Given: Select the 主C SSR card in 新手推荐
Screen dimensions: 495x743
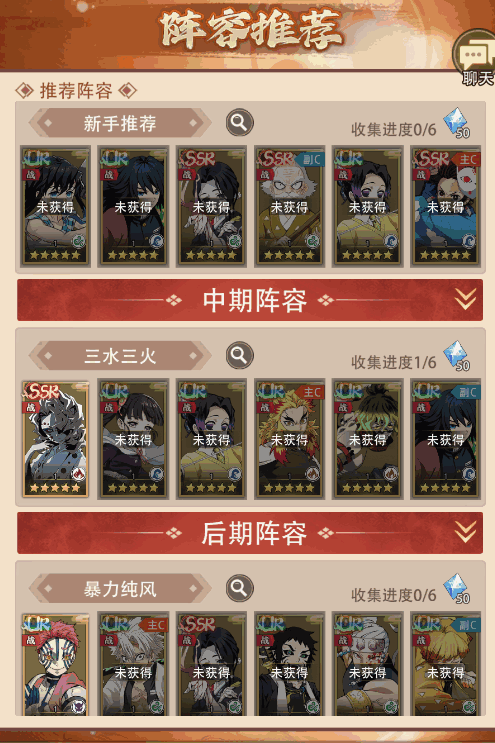Looking at the screenshot, I should [446, 207].
